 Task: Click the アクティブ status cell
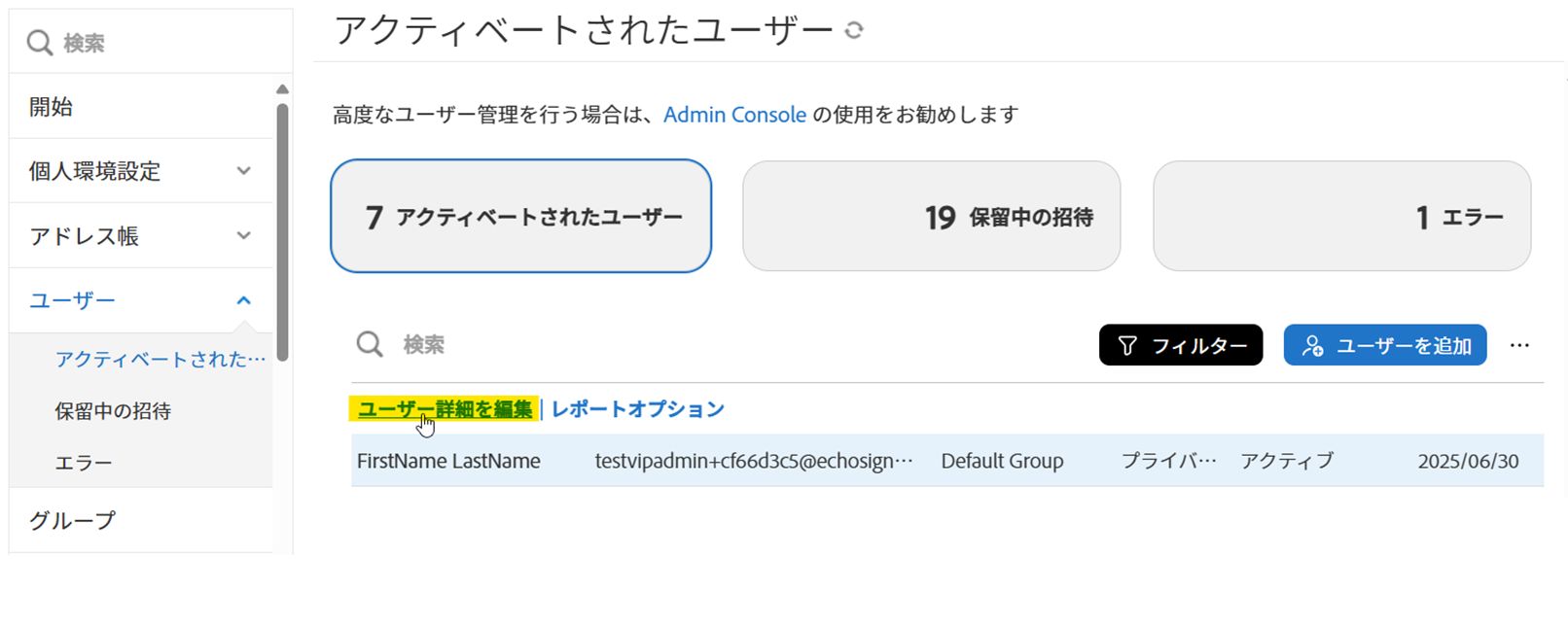point(1287,461)
